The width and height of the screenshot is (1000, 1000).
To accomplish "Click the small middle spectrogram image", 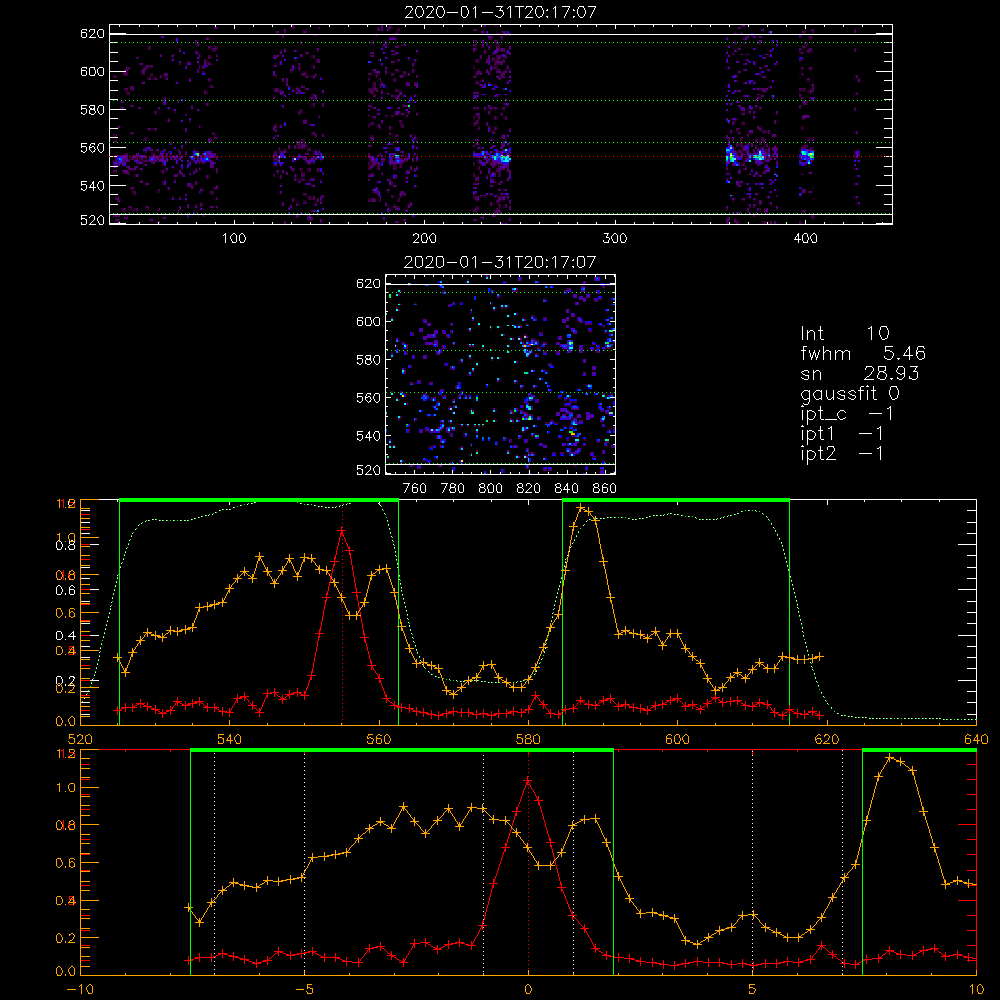I will (501, 374).
